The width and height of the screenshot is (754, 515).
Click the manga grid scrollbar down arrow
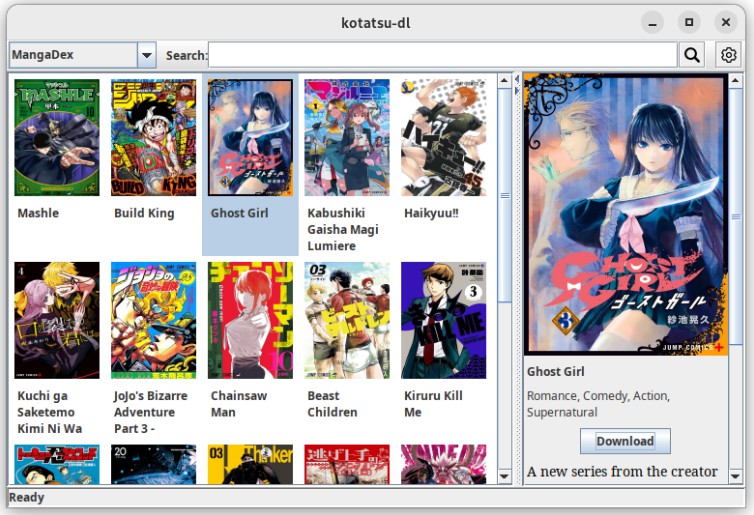pyautogui.click(x=504, y=477)
